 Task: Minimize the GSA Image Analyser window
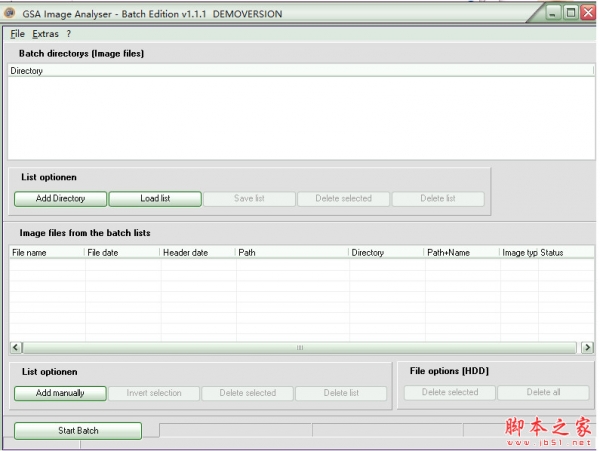pos(552,13)
